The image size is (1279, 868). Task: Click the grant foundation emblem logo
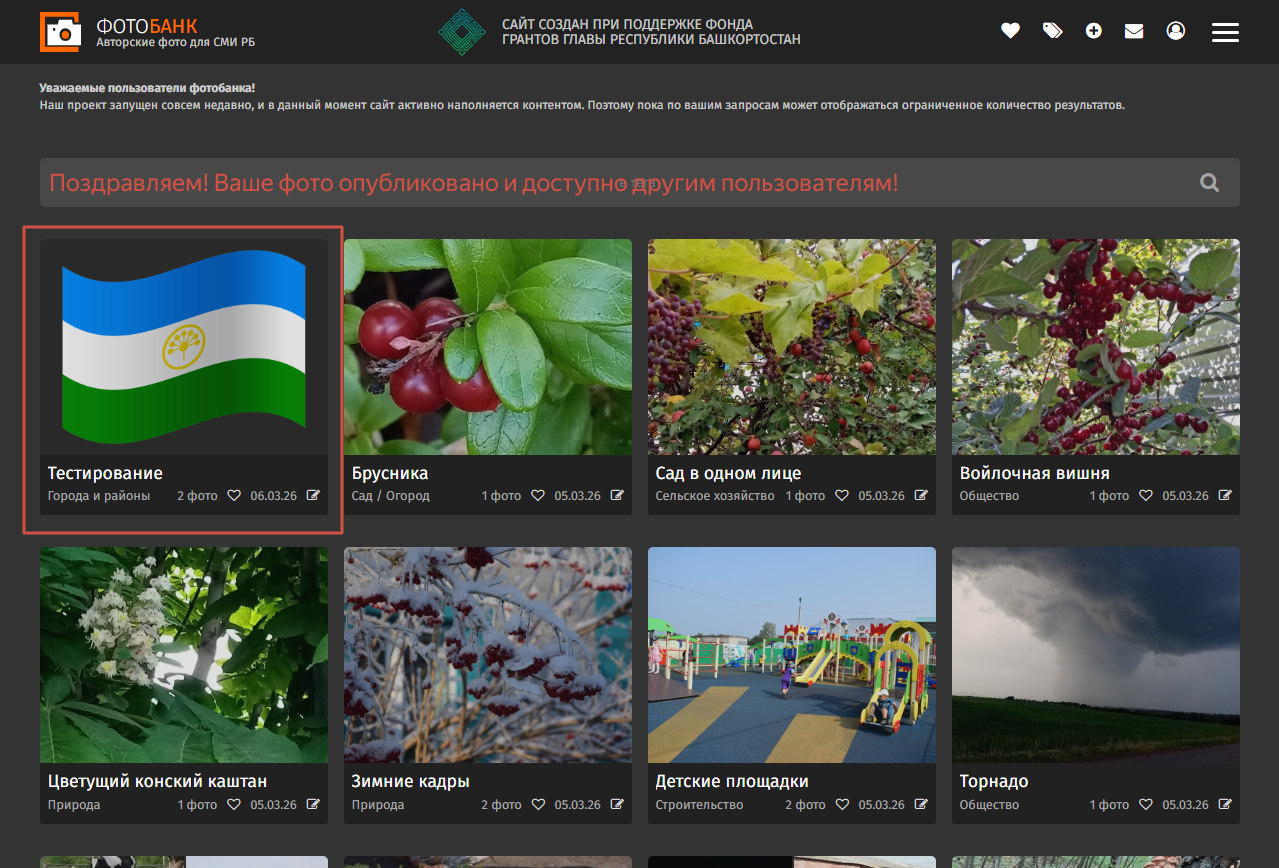[x=462, y=32]
